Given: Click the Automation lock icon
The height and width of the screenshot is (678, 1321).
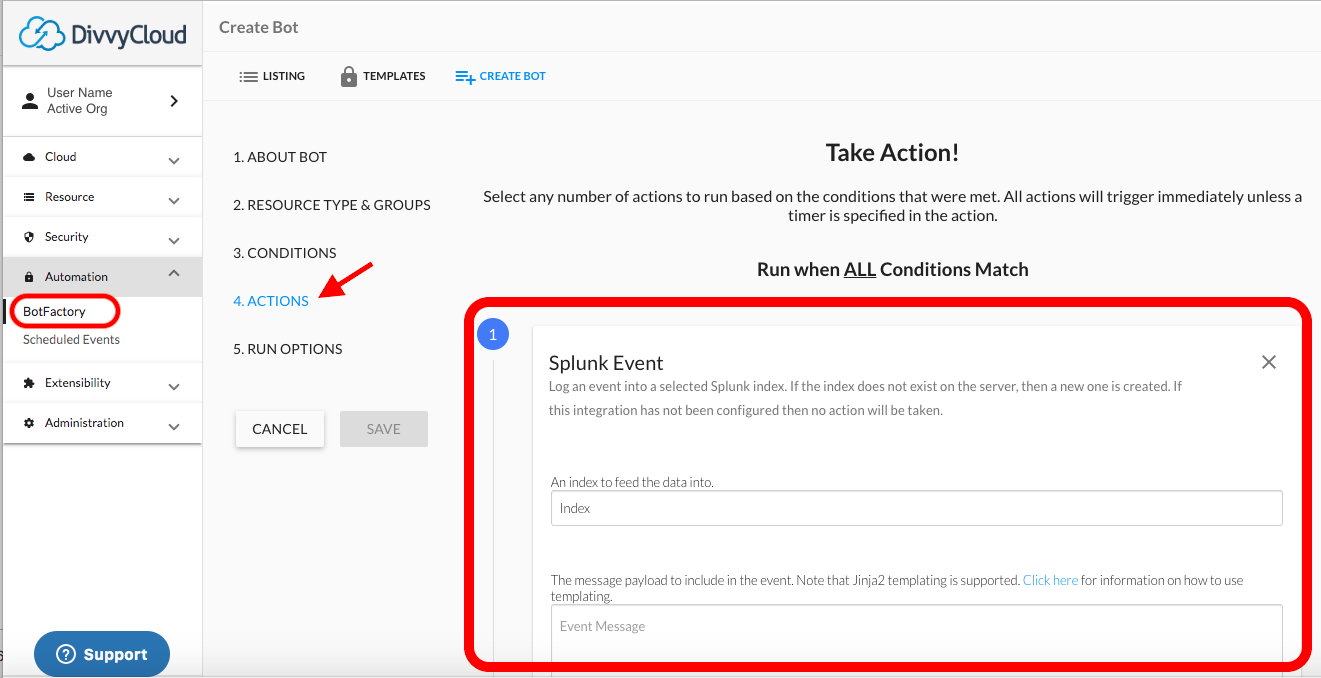Looking at the screenshot, I should pos(29,277).
